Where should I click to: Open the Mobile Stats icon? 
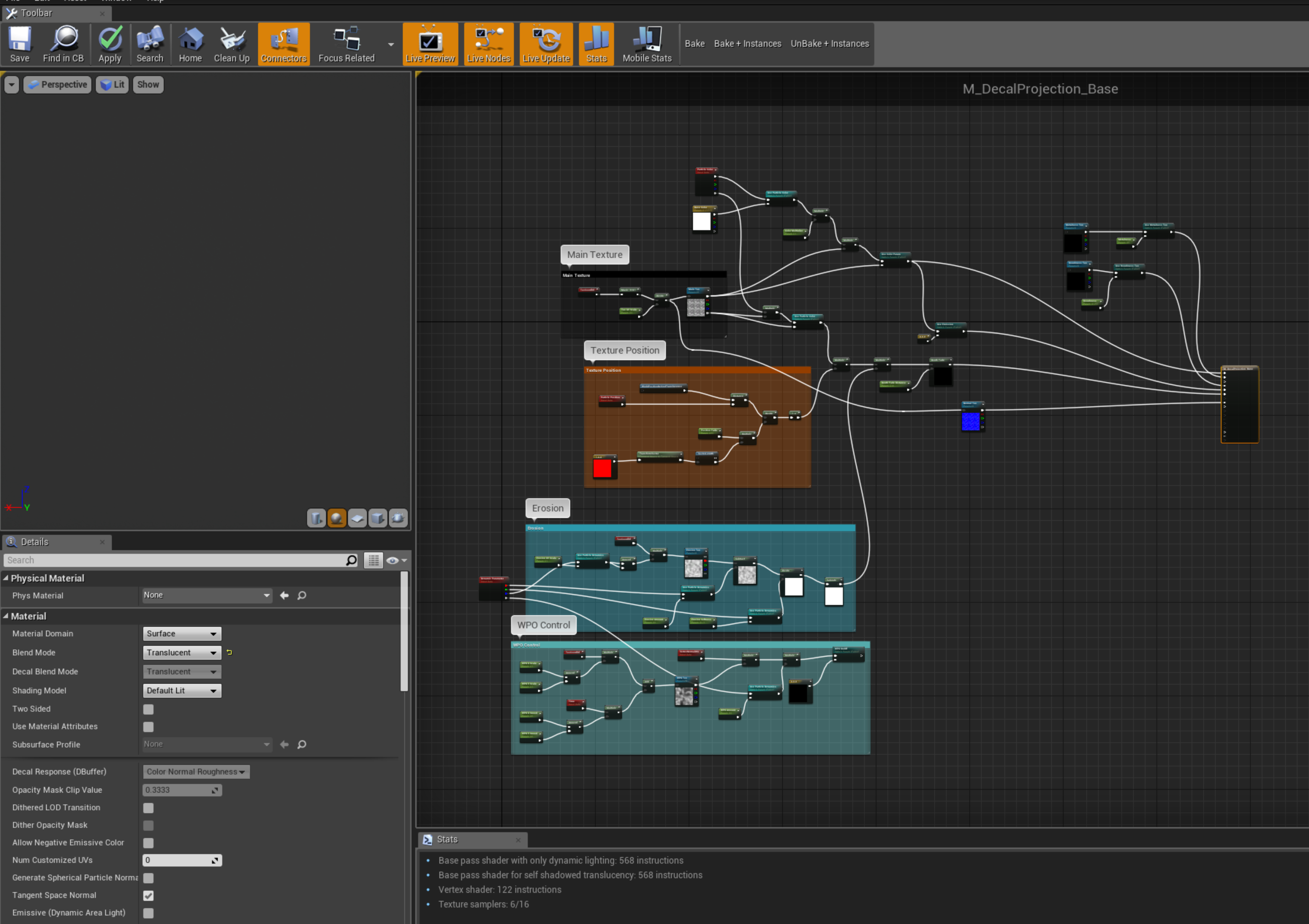pos(647,44)
